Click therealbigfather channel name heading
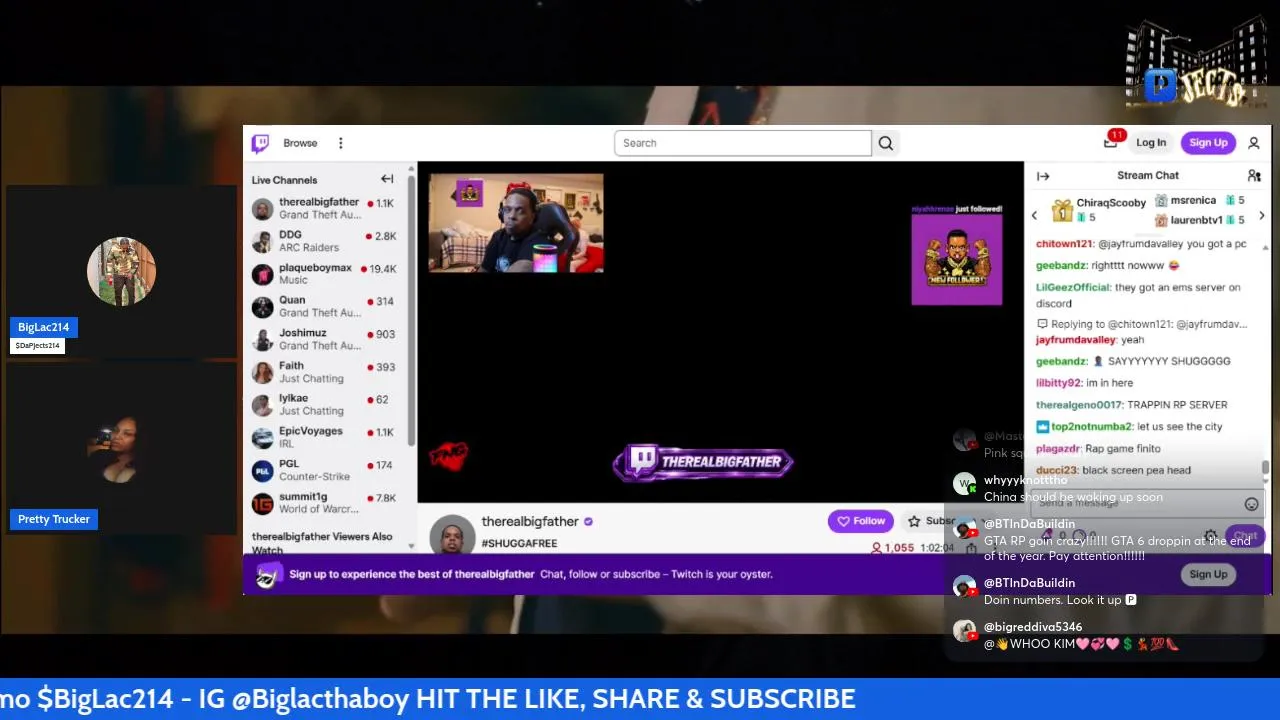The width and height of the screenshot is (1280, 720). (530, 521)
